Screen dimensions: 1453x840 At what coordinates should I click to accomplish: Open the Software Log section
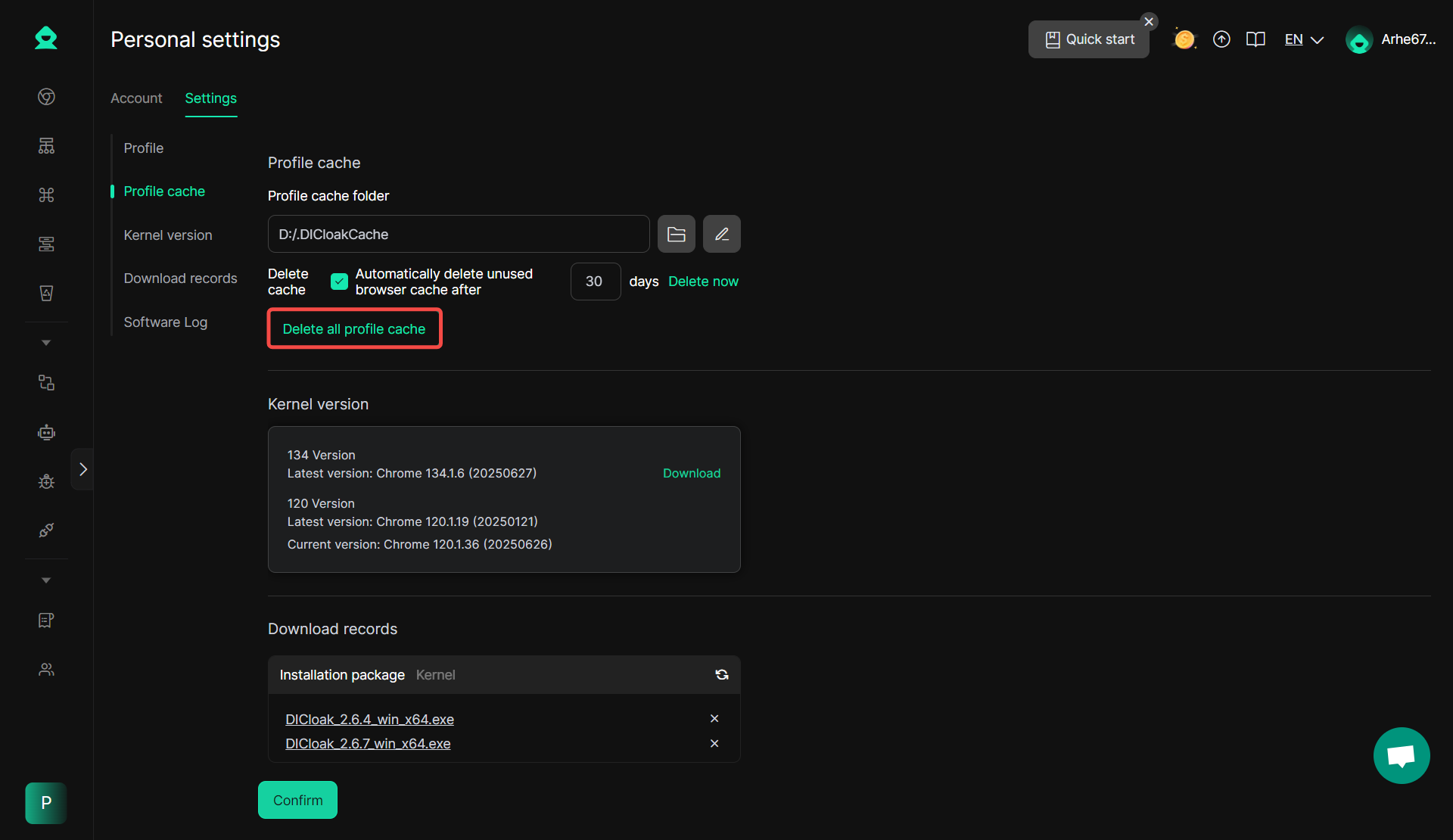pyautogui.click(x=166, y=322)
